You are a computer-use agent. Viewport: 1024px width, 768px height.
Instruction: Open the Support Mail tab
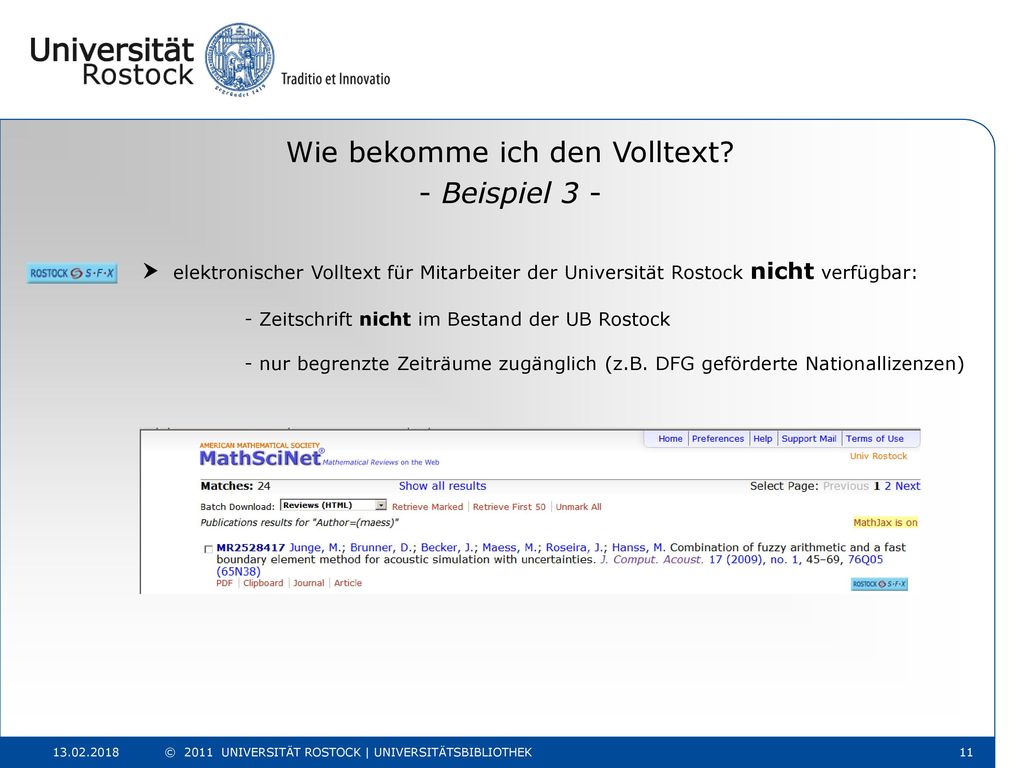808,439
